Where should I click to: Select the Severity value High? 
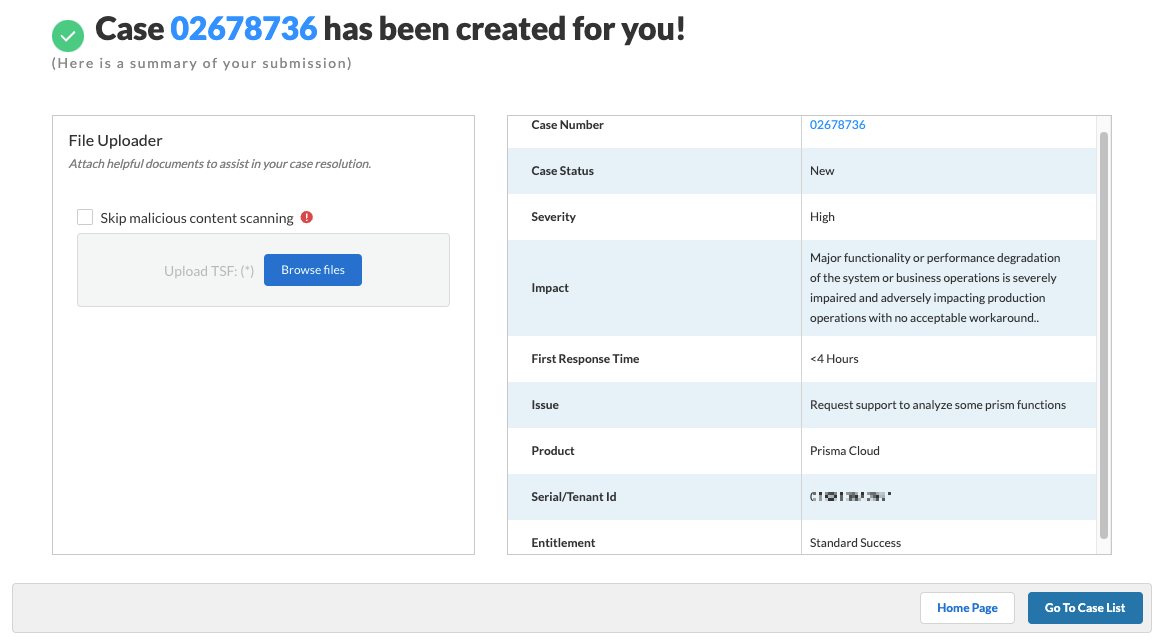(822, 217)
